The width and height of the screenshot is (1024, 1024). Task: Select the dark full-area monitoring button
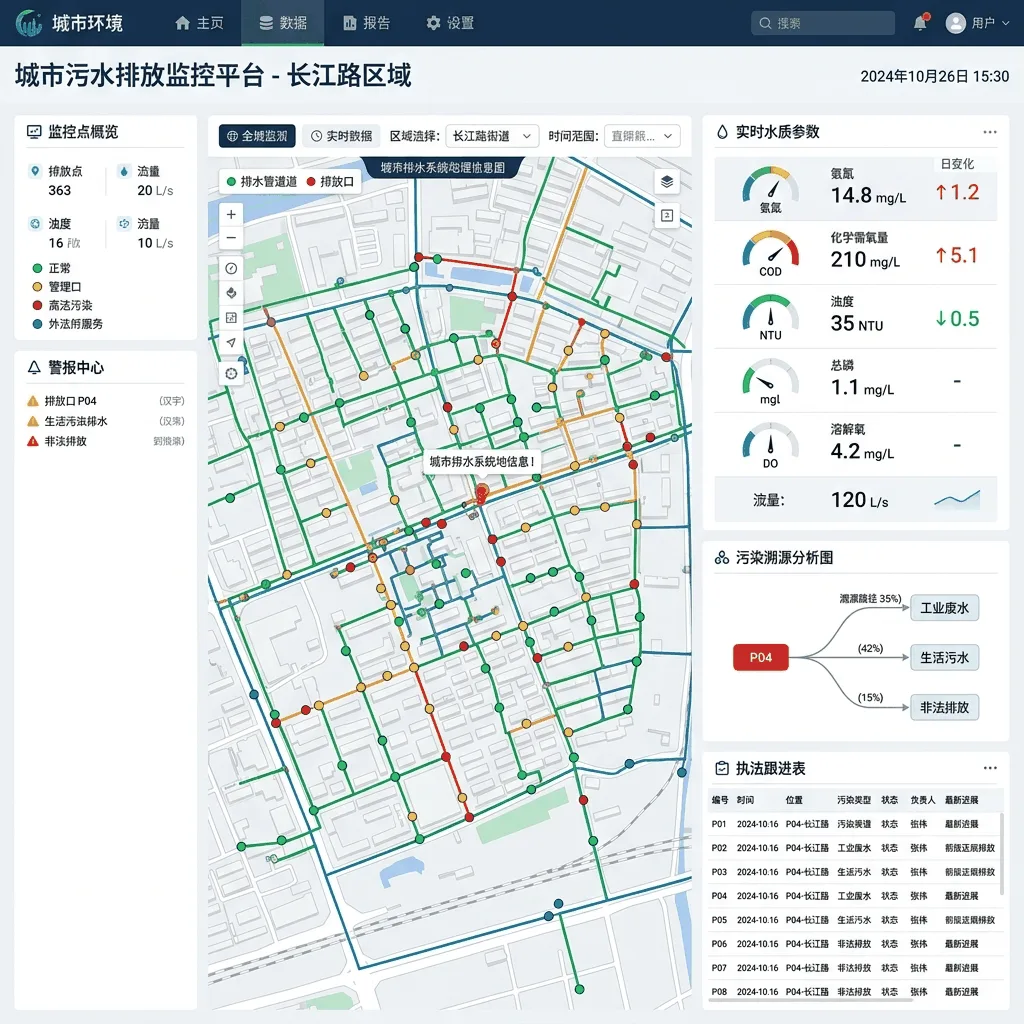(x=257, y=136)
